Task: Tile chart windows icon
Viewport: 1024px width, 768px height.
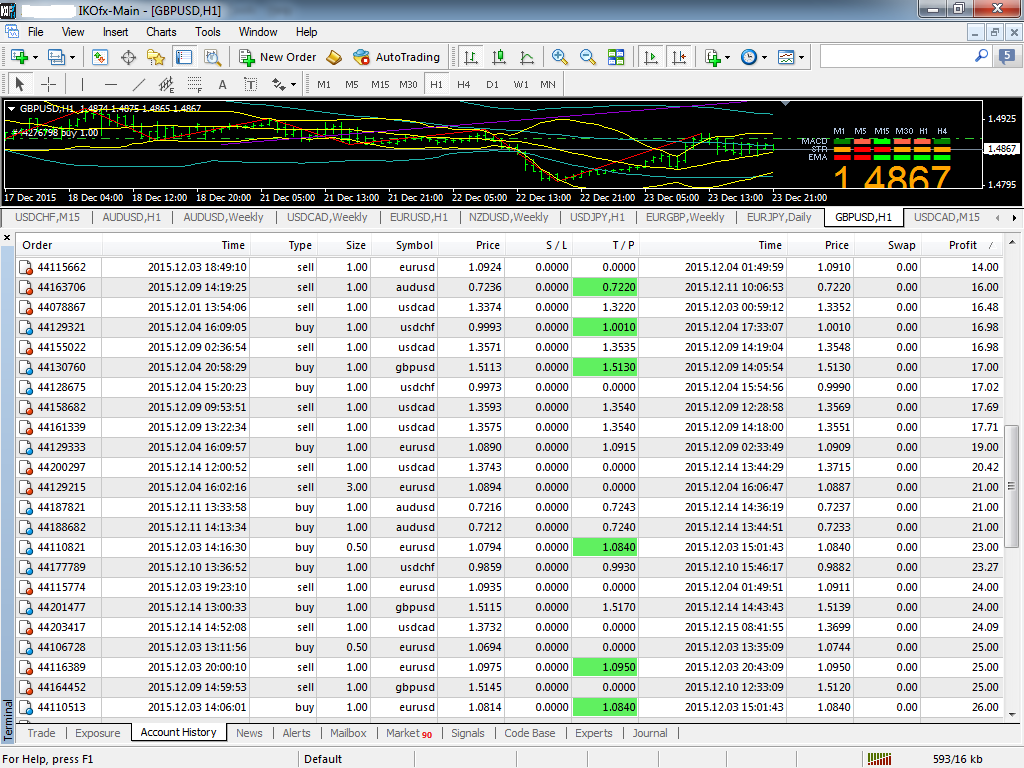Action: 616,57
